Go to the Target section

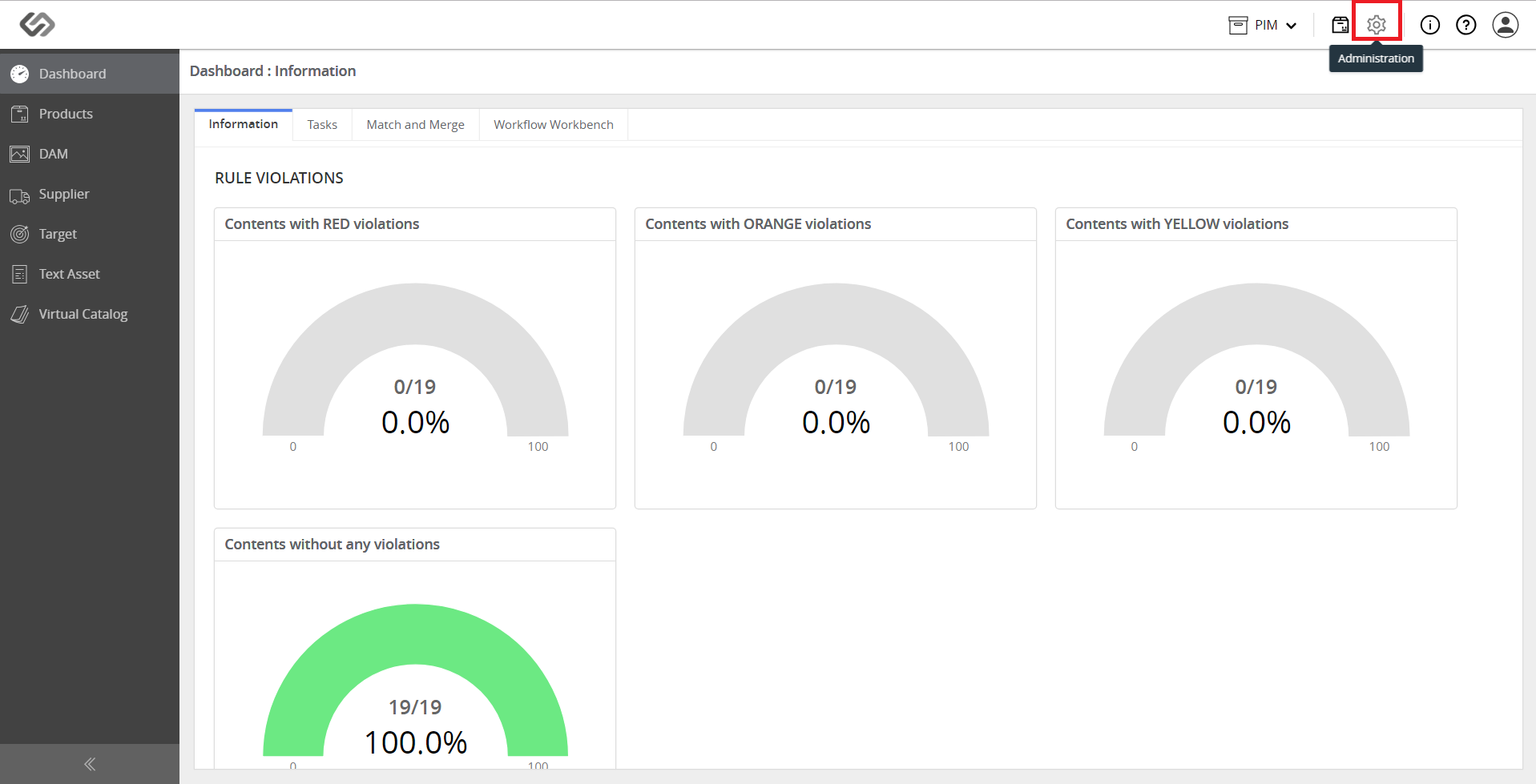tap(90, 234)
